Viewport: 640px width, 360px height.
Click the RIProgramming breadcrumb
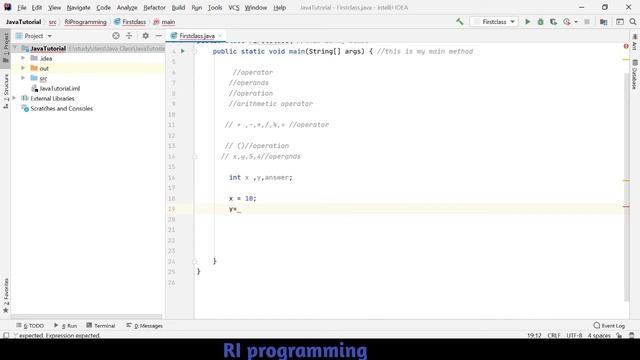tap(85, 22)
